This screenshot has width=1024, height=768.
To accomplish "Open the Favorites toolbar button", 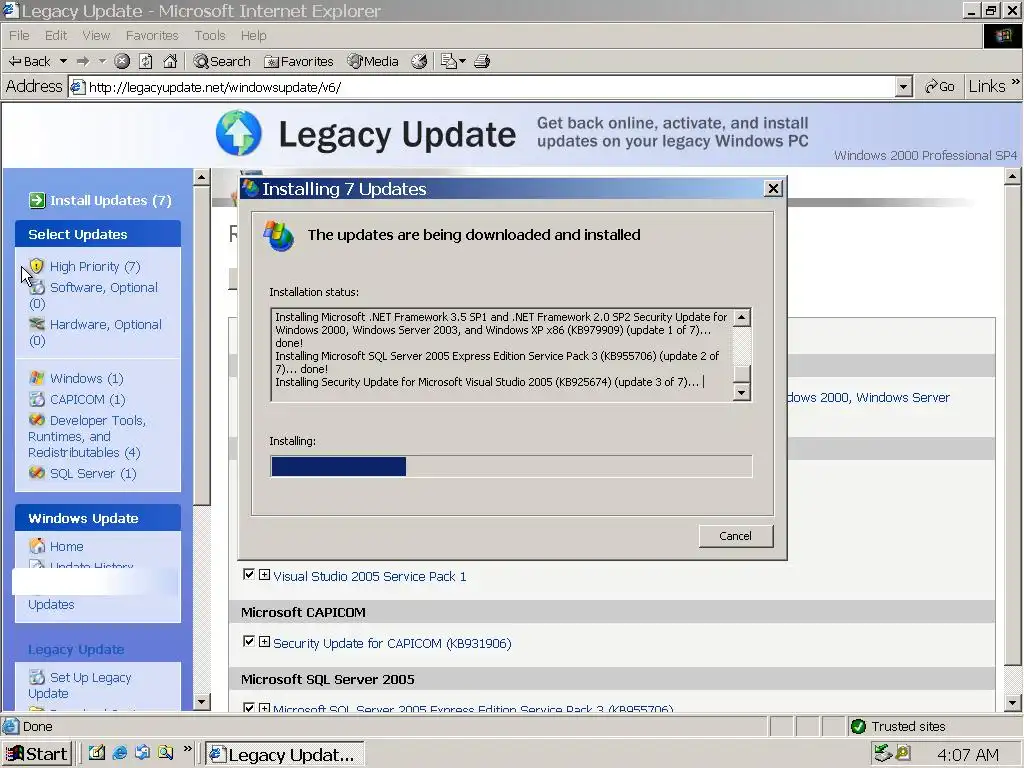I will [298, 61].
